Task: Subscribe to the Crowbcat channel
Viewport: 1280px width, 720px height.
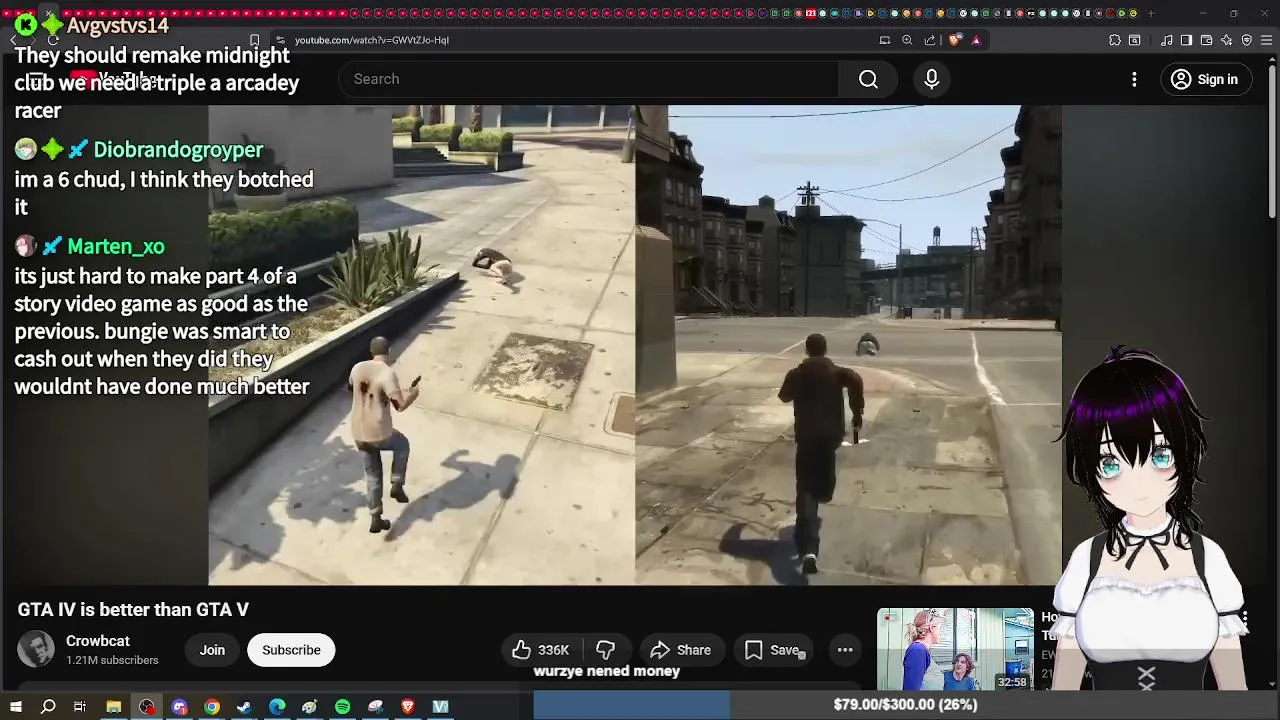Action: click(291, 650)
